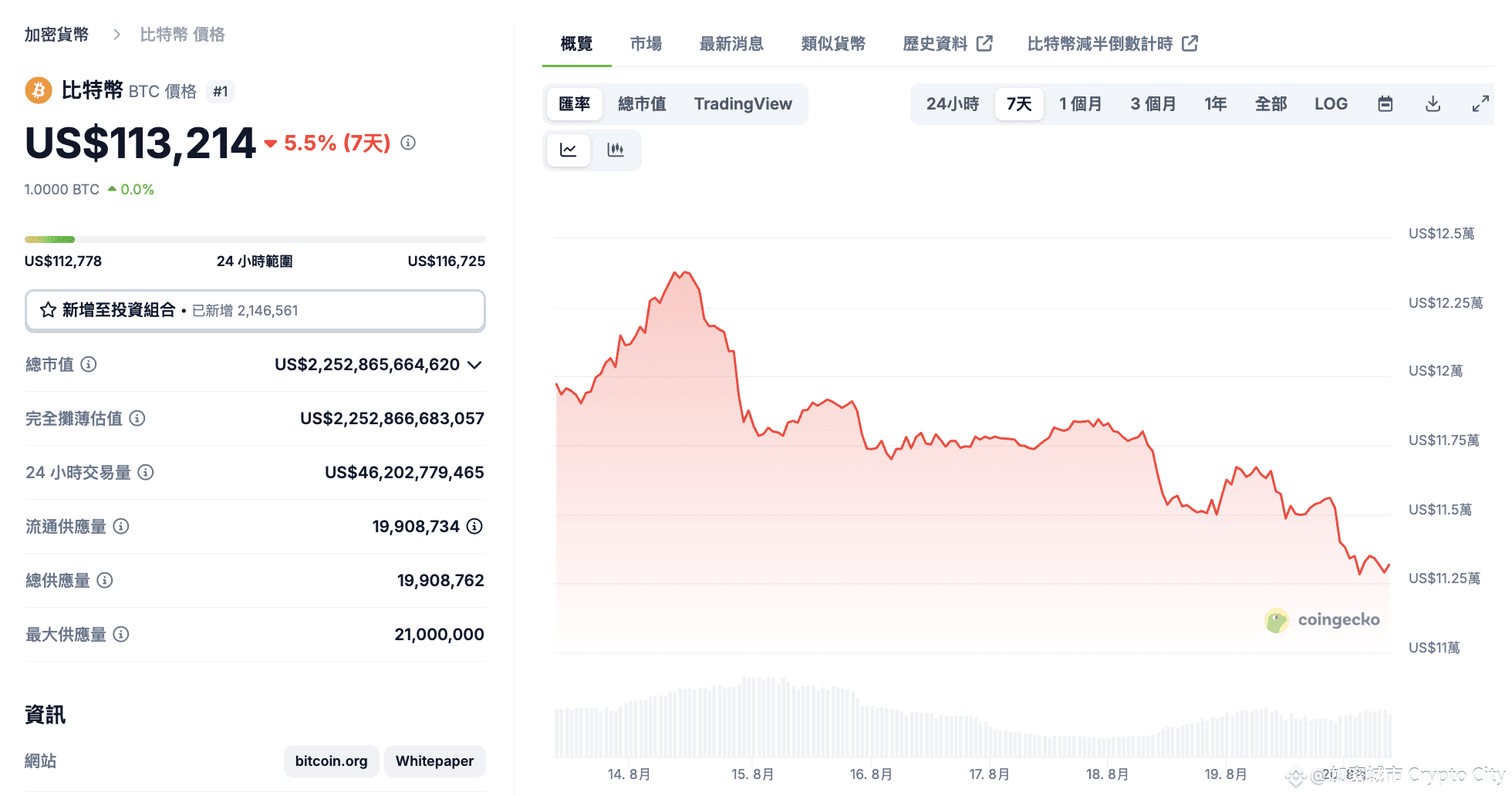Image resolution: width=1512 pixels, height=796 pixels.
Task: Click the 17. 8月 date on chart axis
Action: click(x=989, y=774)
